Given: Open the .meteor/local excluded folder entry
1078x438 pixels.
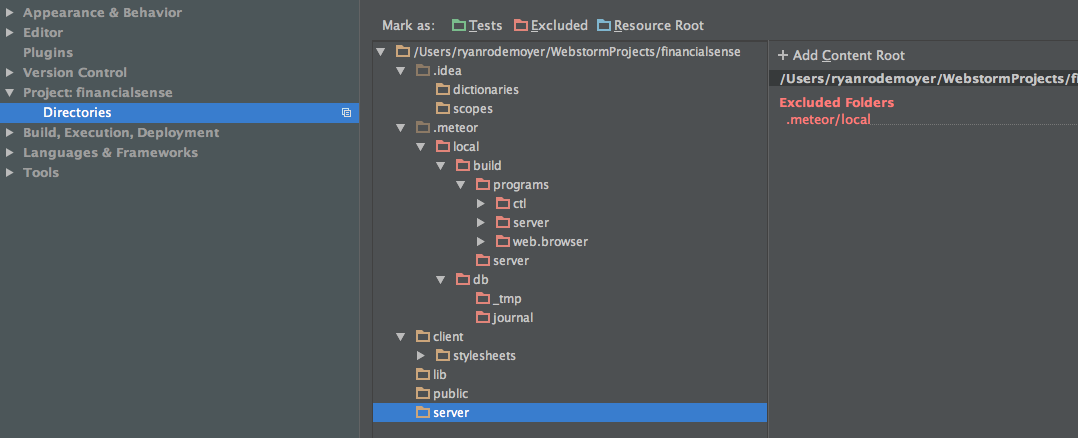Looking at the screenshot, I should (x=828, y=120).
